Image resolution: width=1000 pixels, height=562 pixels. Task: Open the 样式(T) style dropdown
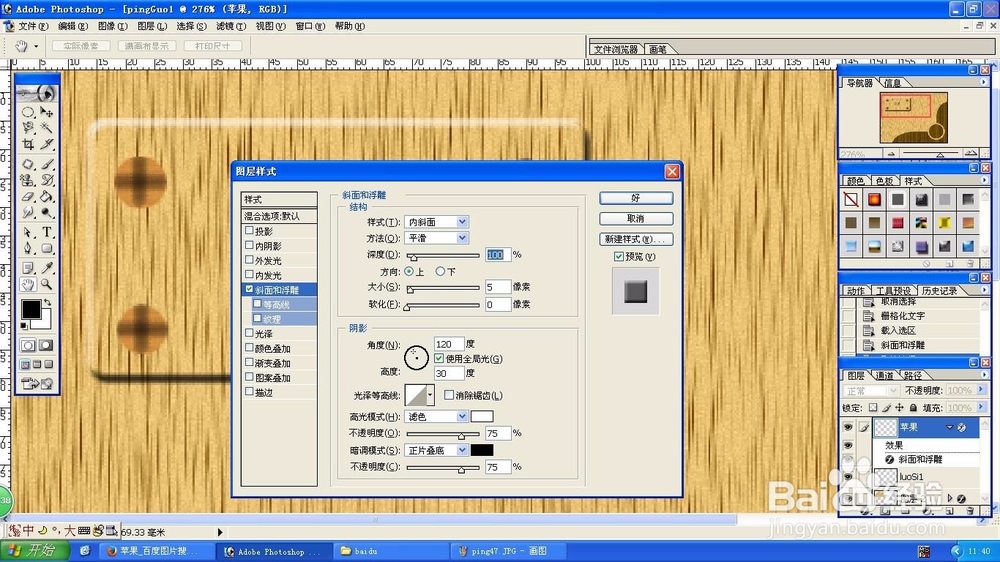[x=462, y=221]
